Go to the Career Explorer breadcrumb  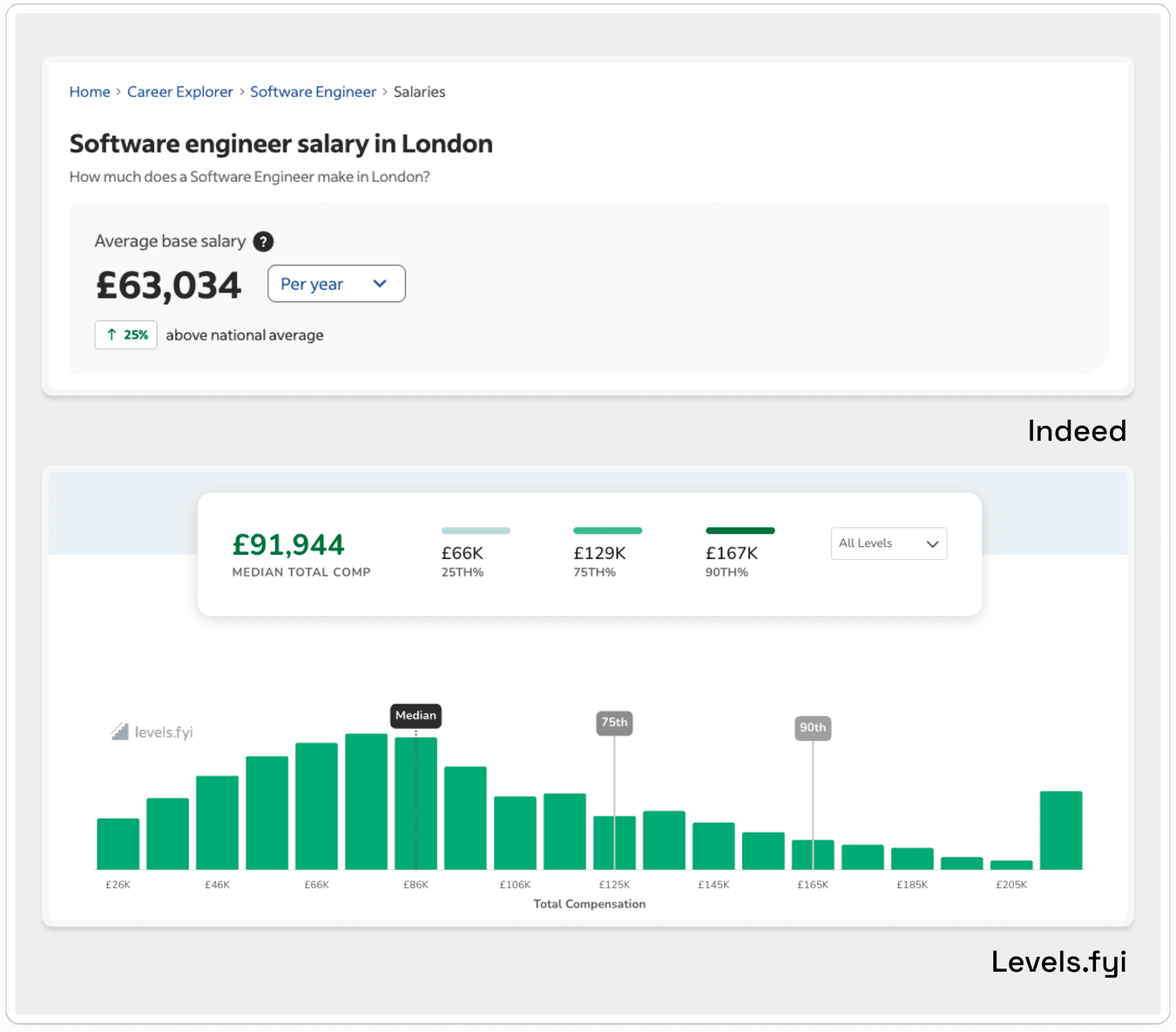point(180,91)
